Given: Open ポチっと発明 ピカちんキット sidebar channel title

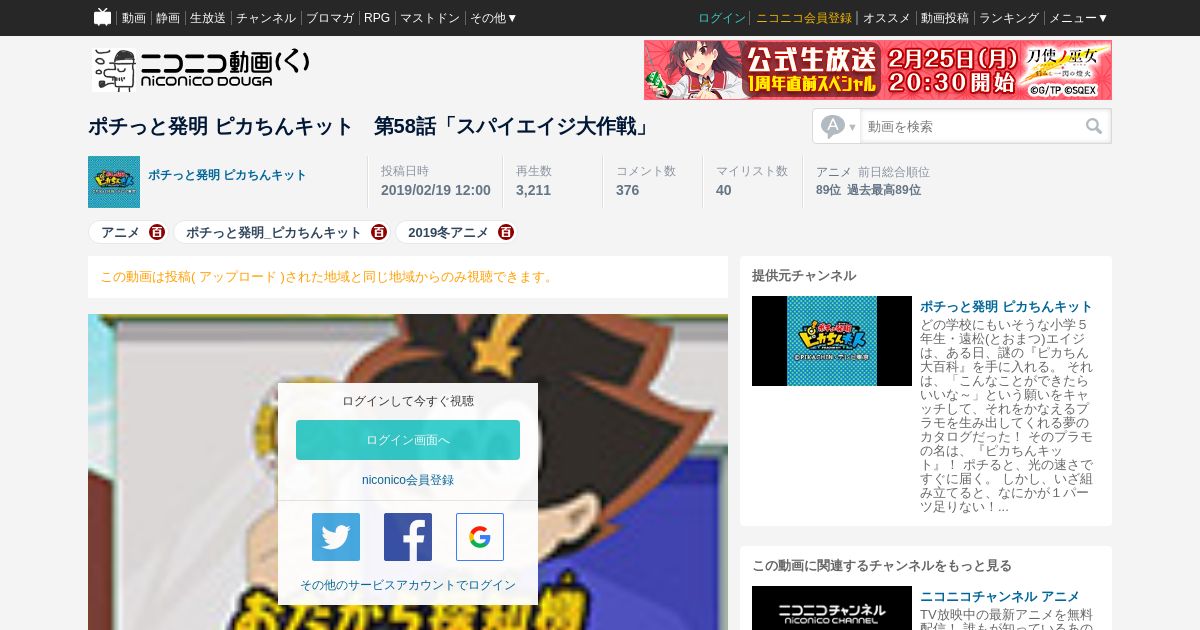Looking at the screenshot, I should pyautogui.click(x=1006, y=306).
